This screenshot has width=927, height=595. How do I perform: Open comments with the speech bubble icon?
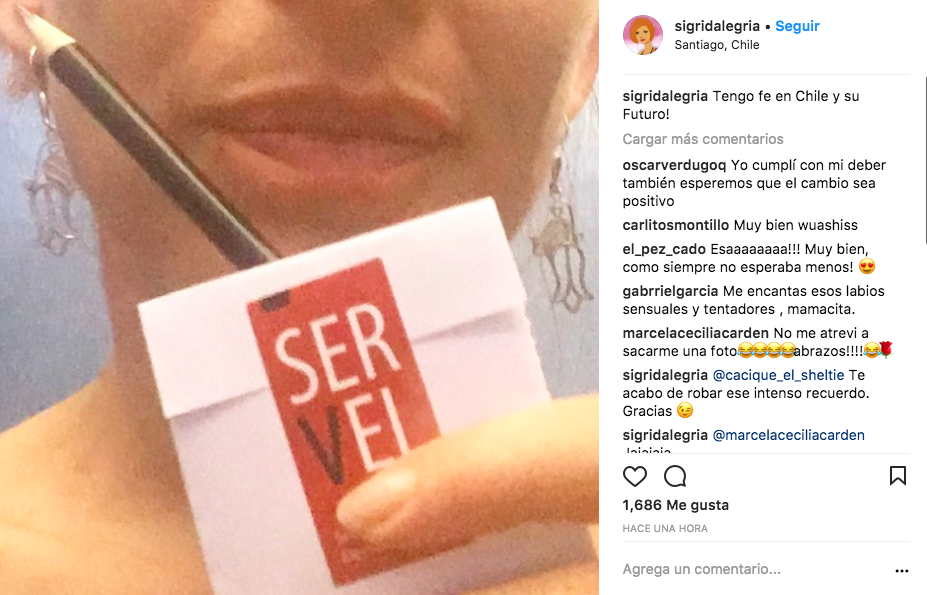[x=675, y=476]
